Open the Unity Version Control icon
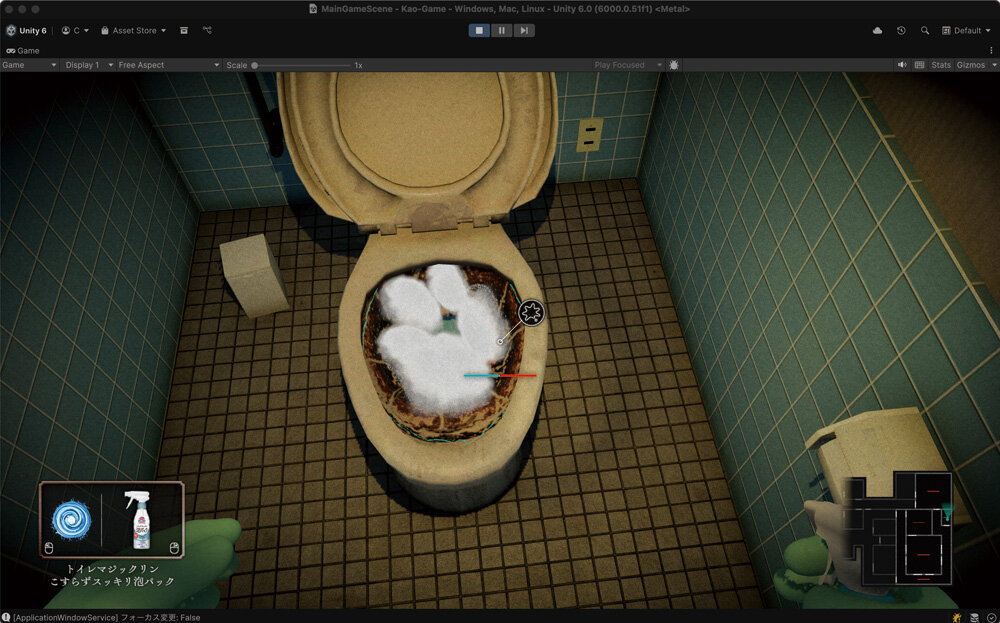 pos(208,31)
